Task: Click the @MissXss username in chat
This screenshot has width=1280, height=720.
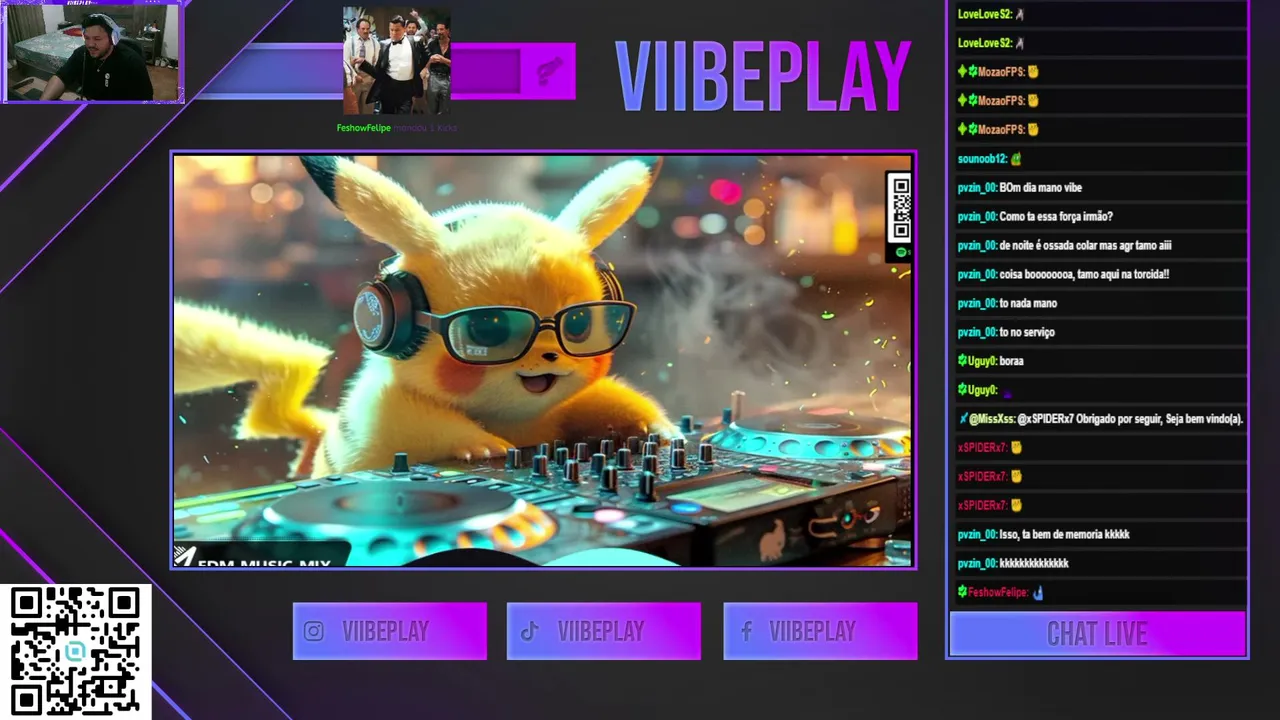Action: [992, 419]
